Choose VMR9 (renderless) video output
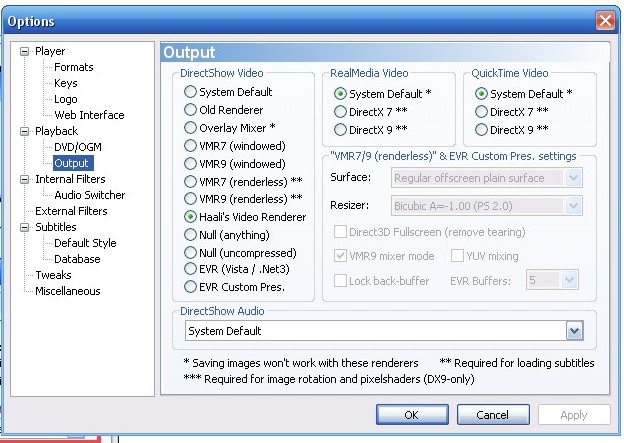This screenshot has height=443, width=624. click(190, 199)
